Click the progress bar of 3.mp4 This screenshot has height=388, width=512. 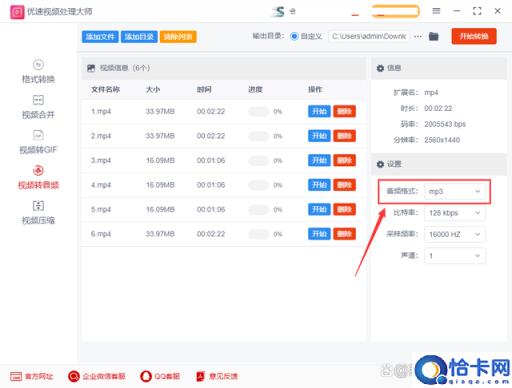[258, 160]
